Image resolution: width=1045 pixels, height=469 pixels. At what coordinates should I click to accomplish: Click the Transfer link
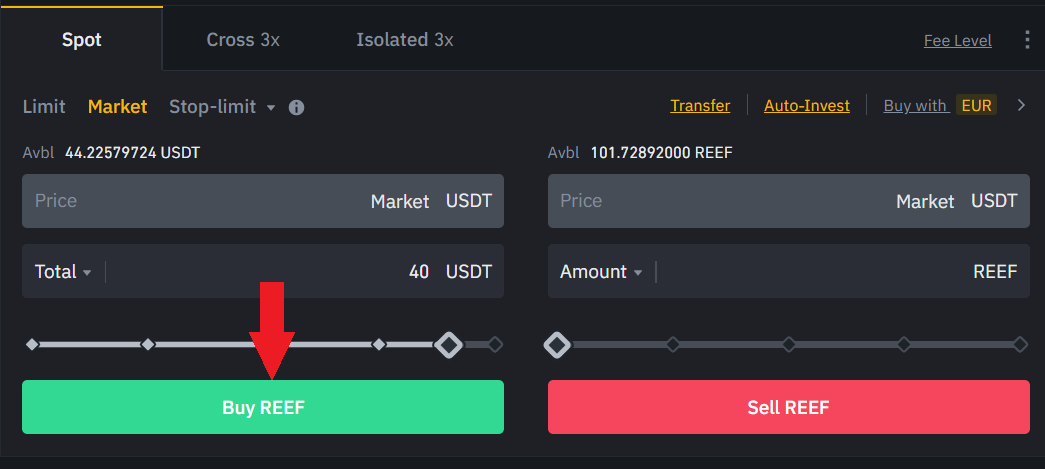click(700, 106)
